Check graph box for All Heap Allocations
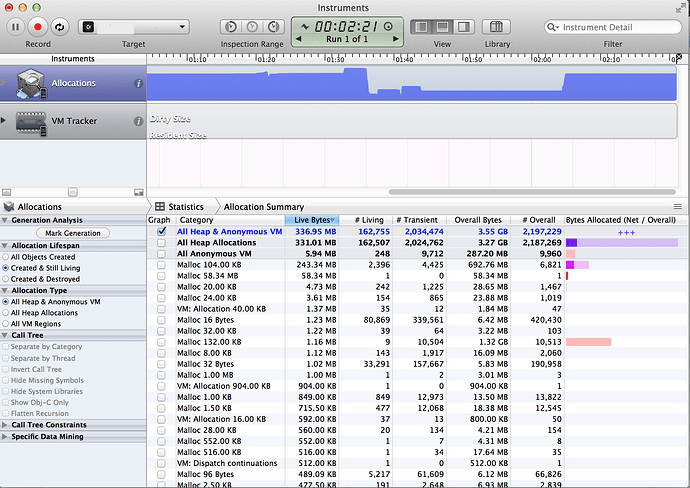690x488 pixels. pos(161,243)
